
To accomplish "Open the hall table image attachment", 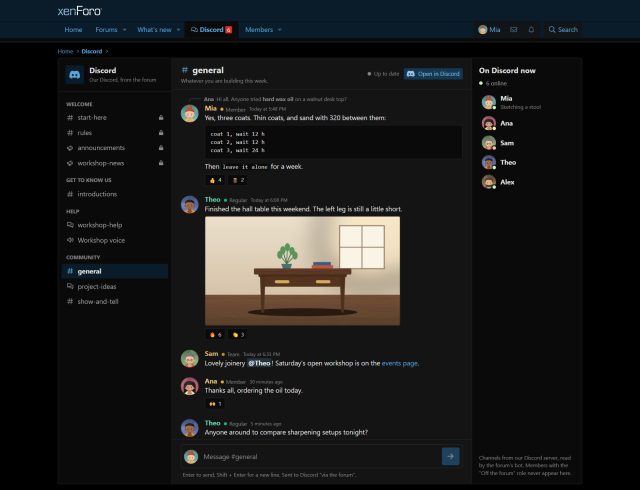I will click(302, 271).
